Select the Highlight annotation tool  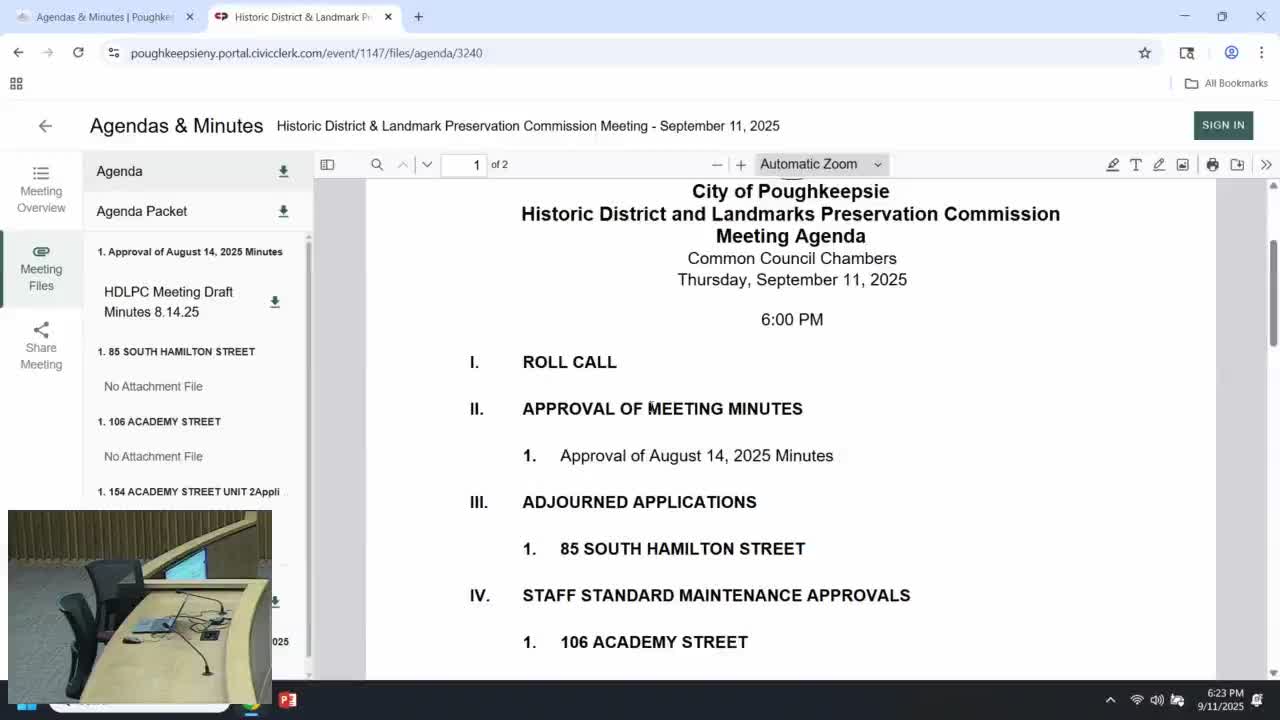tap(1113, 164)
